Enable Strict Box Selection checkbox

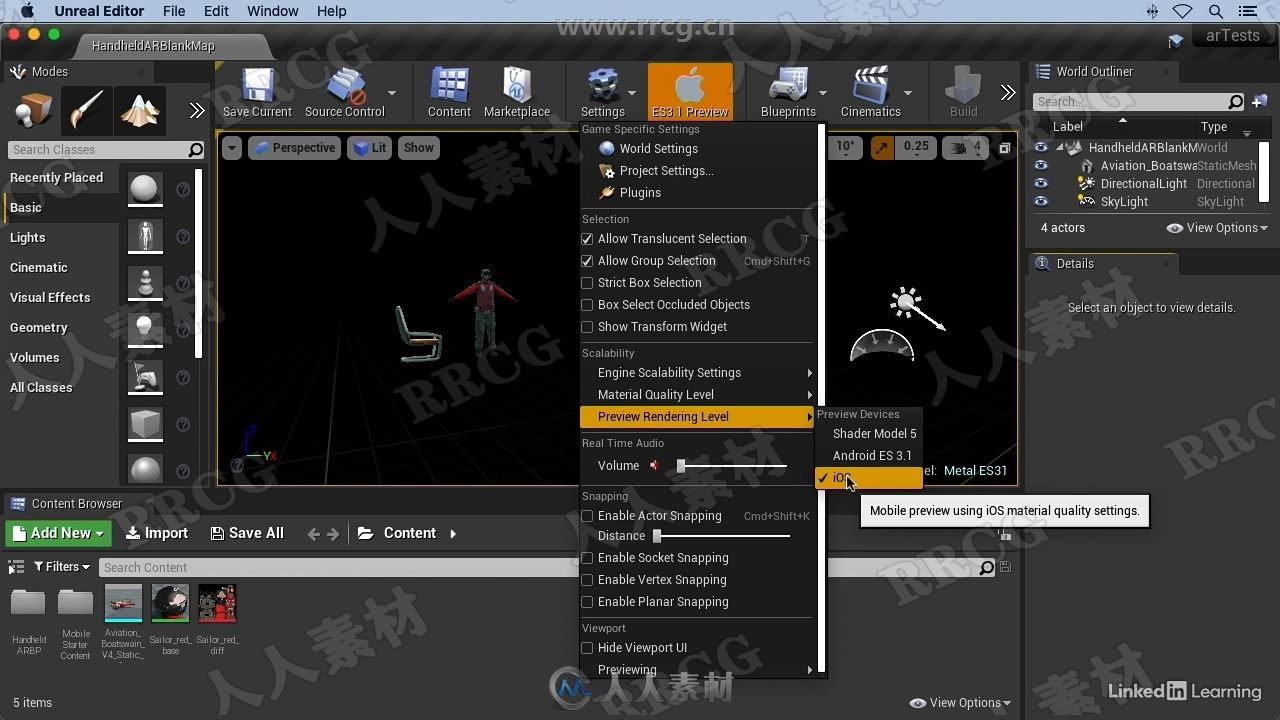pyautogui.click(x=587, y=283)
